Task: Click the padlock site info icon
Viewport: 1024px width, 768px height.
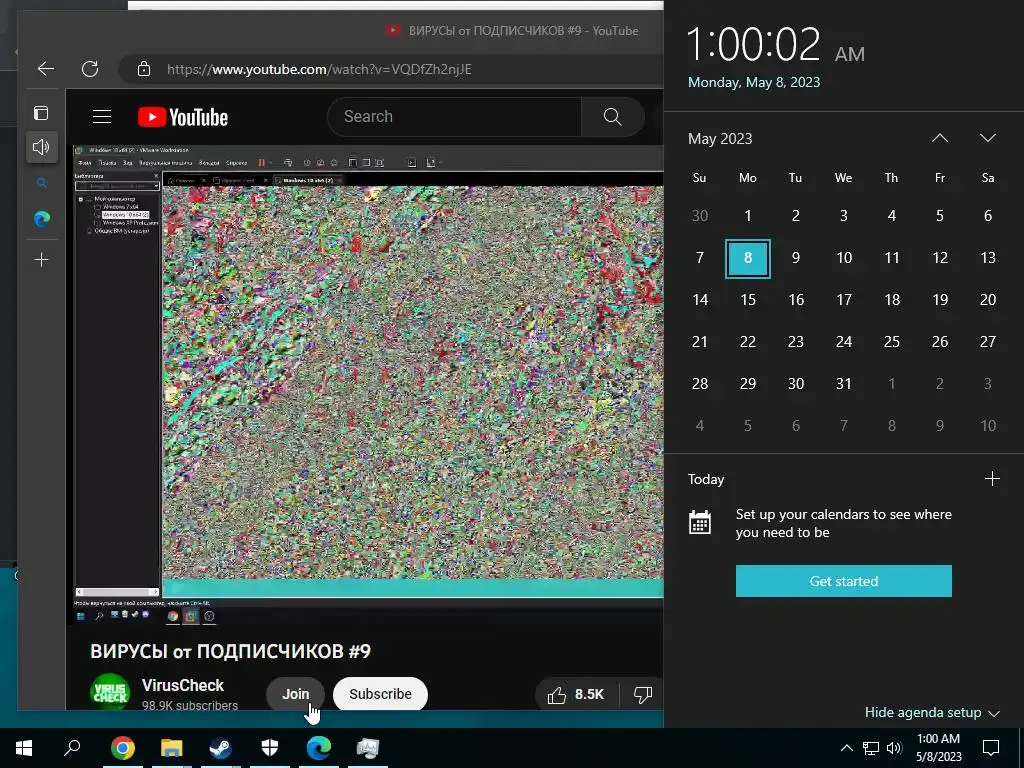Action: [144, 69]
